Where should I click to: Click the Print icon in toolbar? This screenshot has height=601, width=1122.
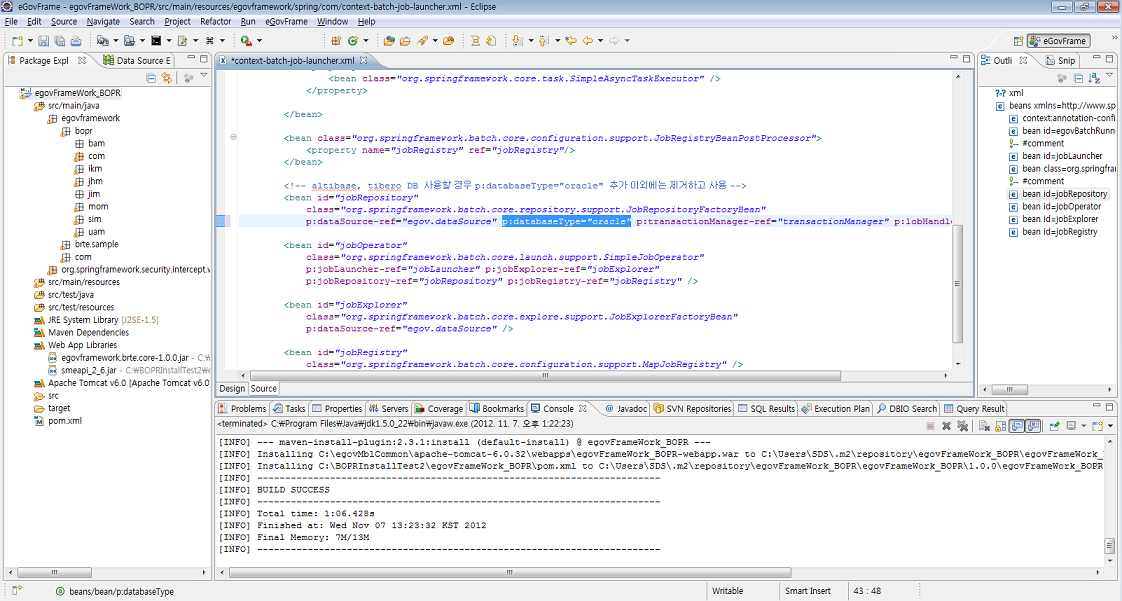tap(76, 41)
